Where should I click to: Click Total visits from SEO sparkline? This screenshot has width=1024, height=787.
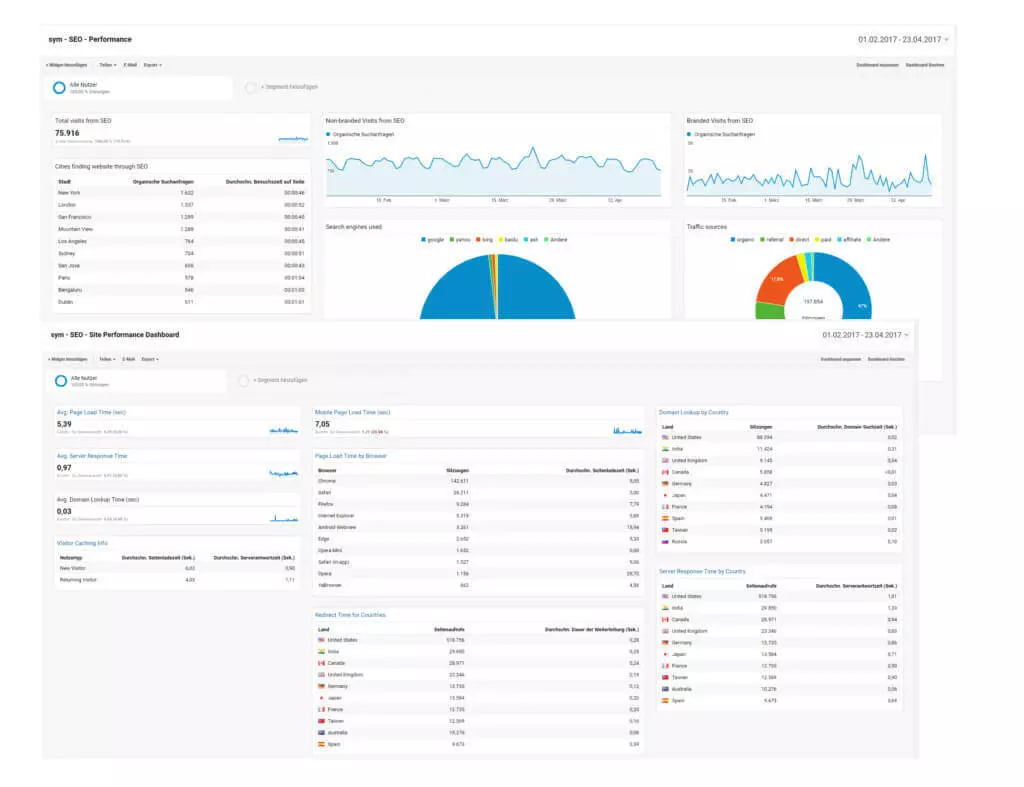coord(293,139)
